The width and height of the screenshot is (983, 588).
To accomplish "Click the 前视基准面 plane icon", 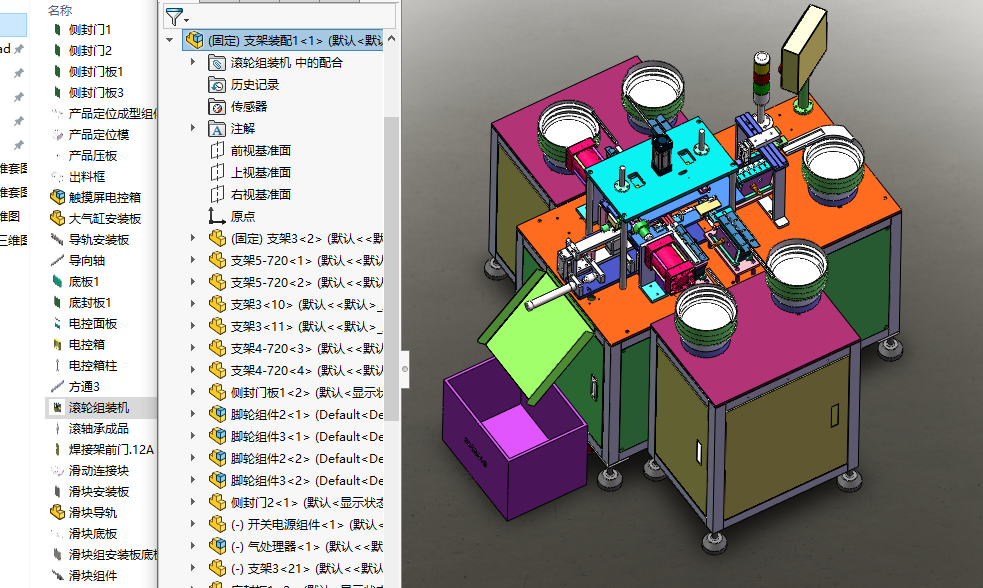I will click(x=217, y=150).
